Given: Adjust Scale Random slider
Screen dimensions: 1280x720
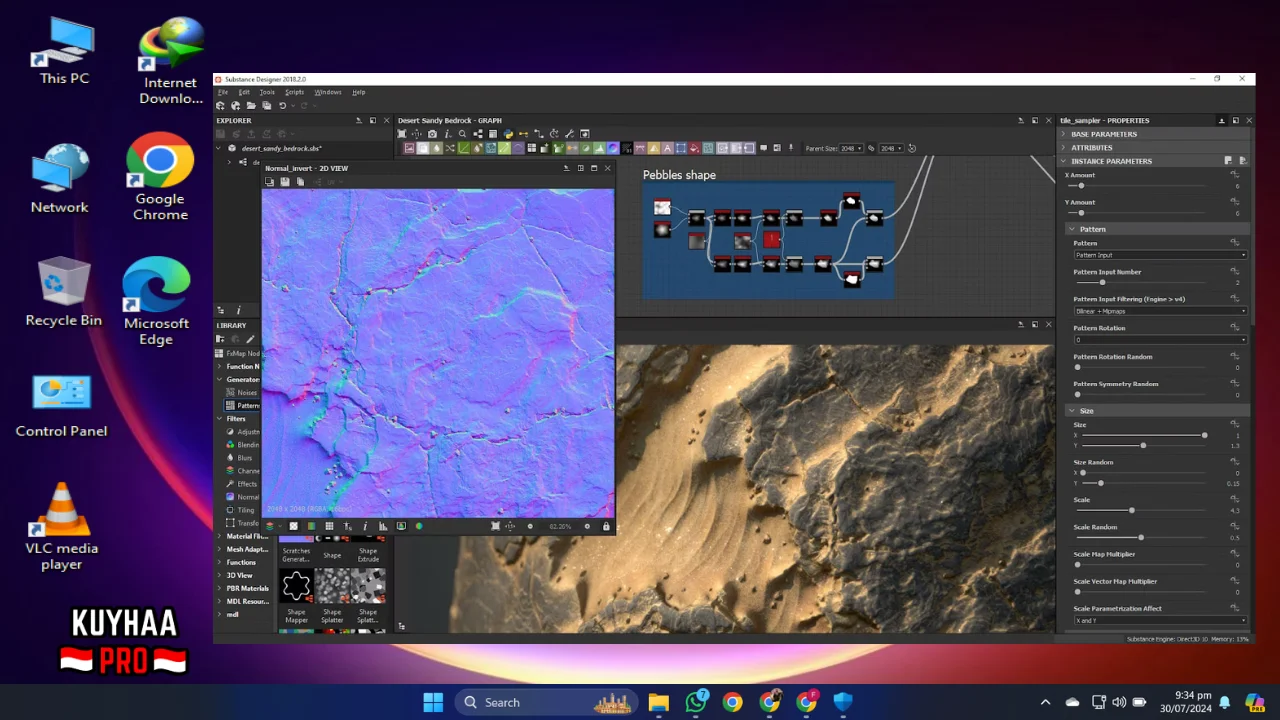Looking at the screenshot, I should (1141, 538).
